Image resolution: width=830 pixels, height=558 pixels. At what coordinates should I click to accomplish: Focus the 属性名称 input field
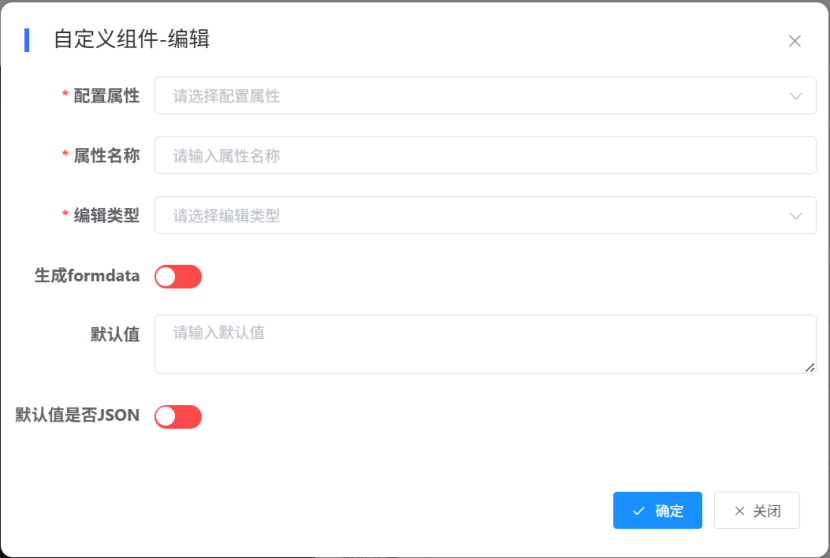click(x=485, y=156)
